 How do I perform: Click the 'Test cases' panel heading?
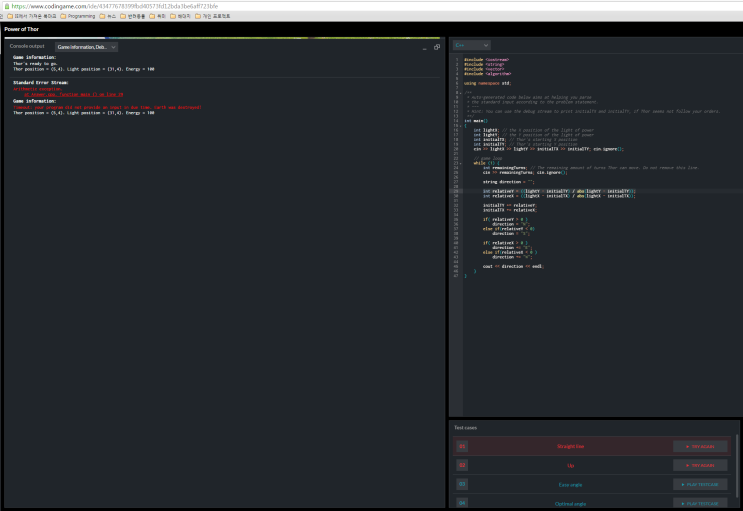pyautogui.click(x=465, y=428)
